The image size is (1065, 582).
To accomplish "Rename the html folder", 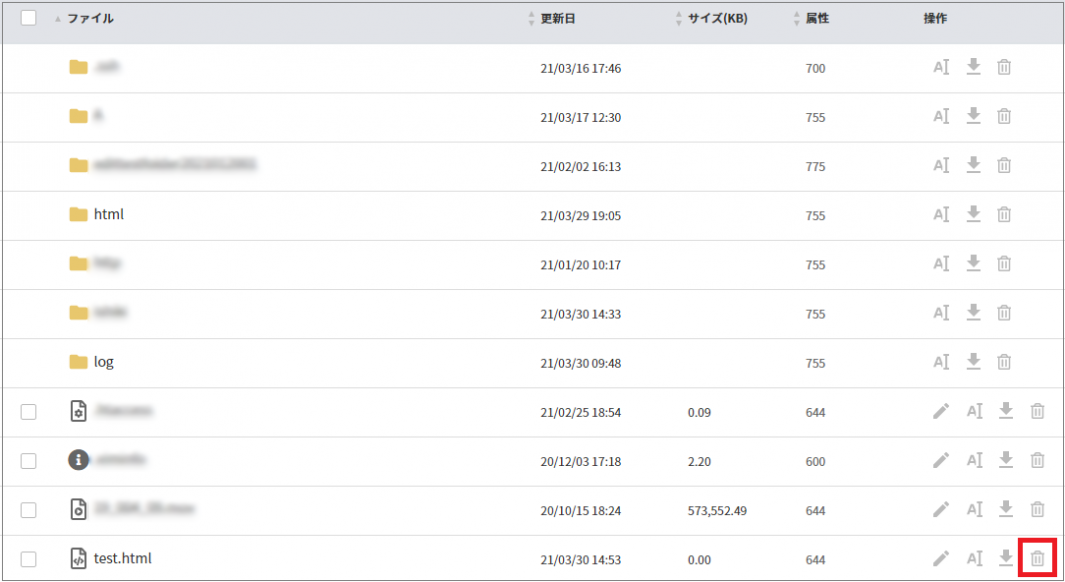I will pos(941,214).
